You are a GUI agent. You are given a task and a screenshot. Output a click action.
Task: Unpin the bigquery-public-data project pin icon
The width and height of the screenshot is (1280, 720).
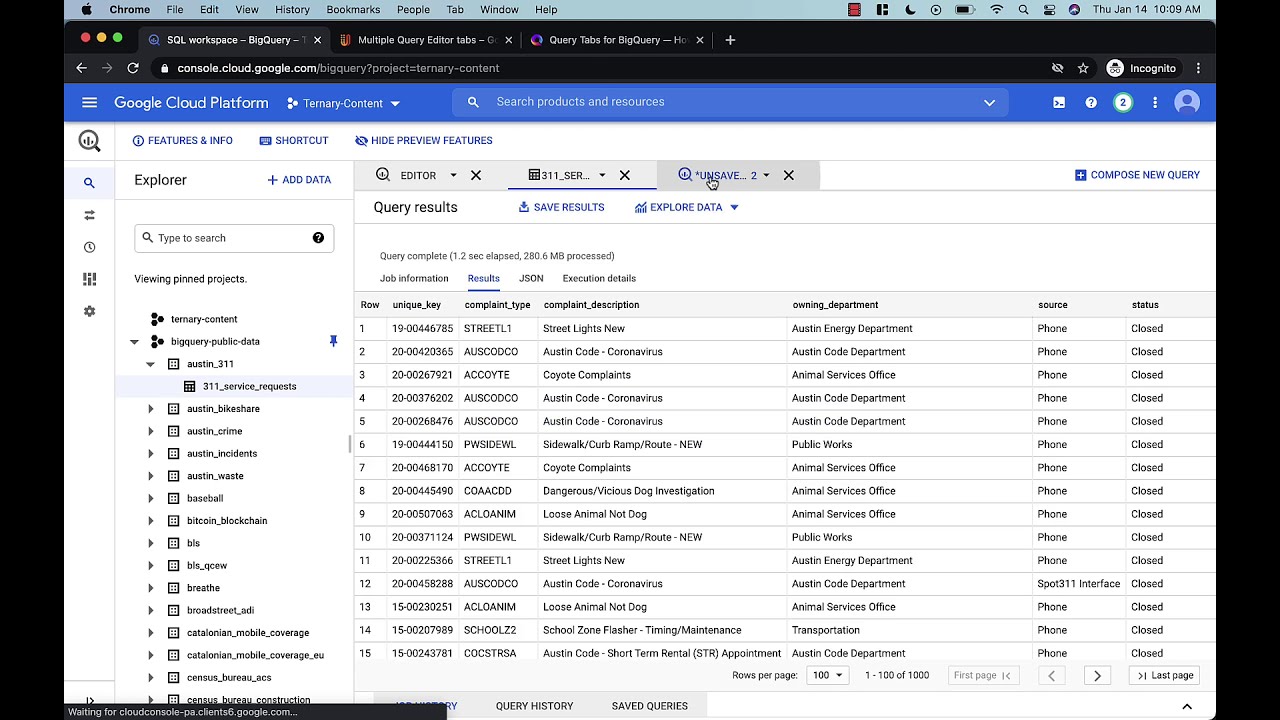click(x=334, y=341)
